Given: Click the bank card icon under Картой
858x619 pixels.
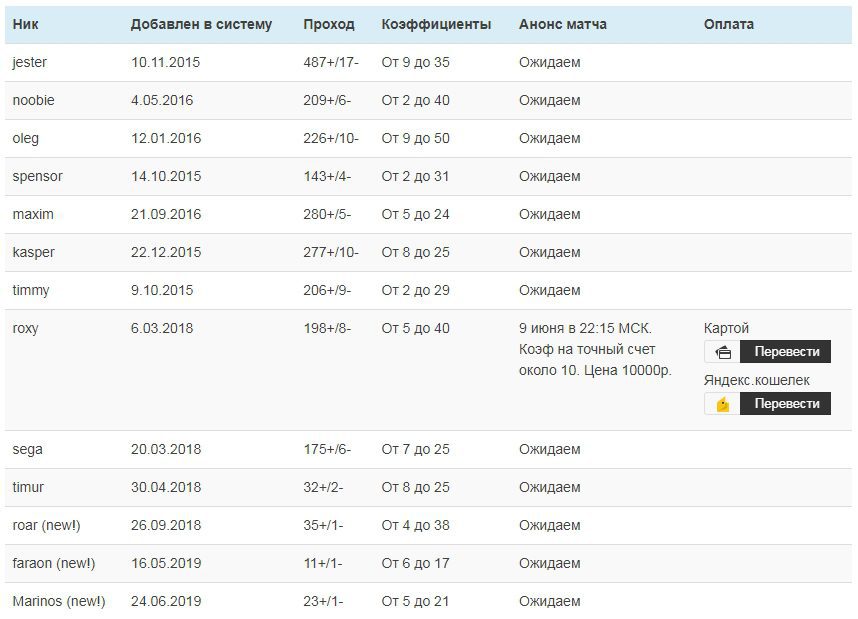Looking at the screenshot, I should (x=723, y=352).
